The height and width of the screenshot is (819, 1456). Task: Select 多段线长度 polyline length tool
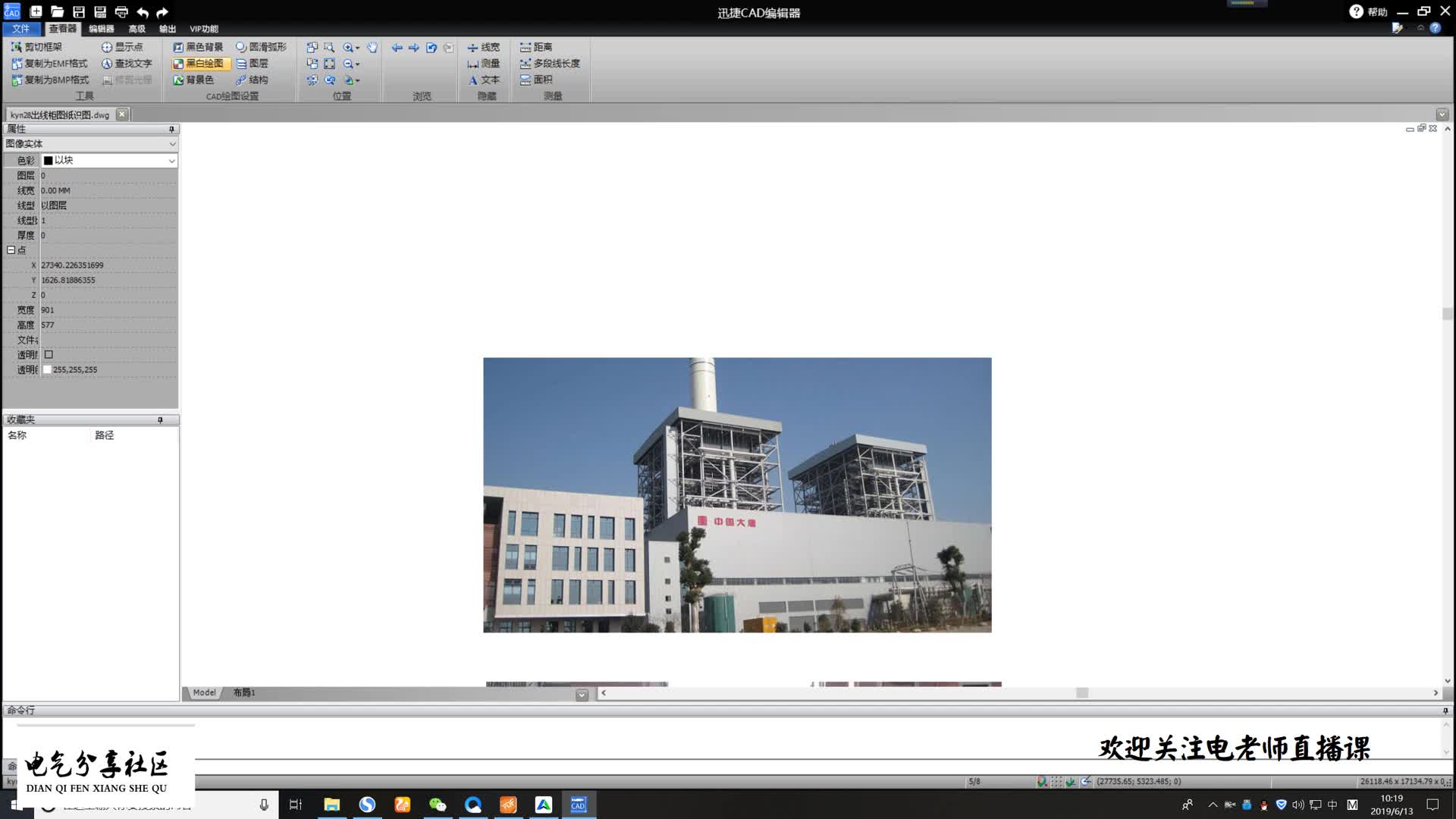[550, 64]
